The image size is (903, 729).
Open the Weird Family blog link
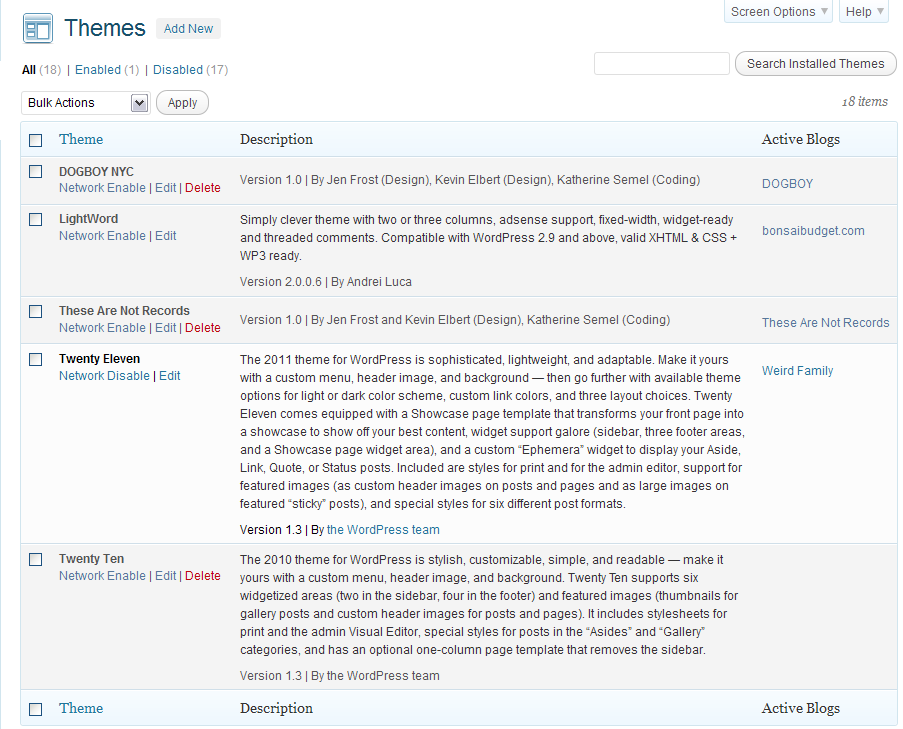pyautogui.click(x=798, y=371)
